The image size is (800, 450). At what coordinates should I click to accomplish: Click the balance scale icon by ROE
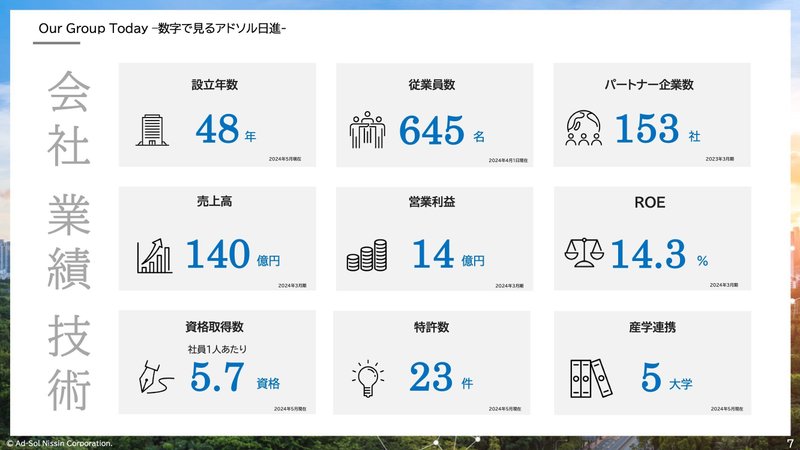pyautogui.click(x=584, y=253)
